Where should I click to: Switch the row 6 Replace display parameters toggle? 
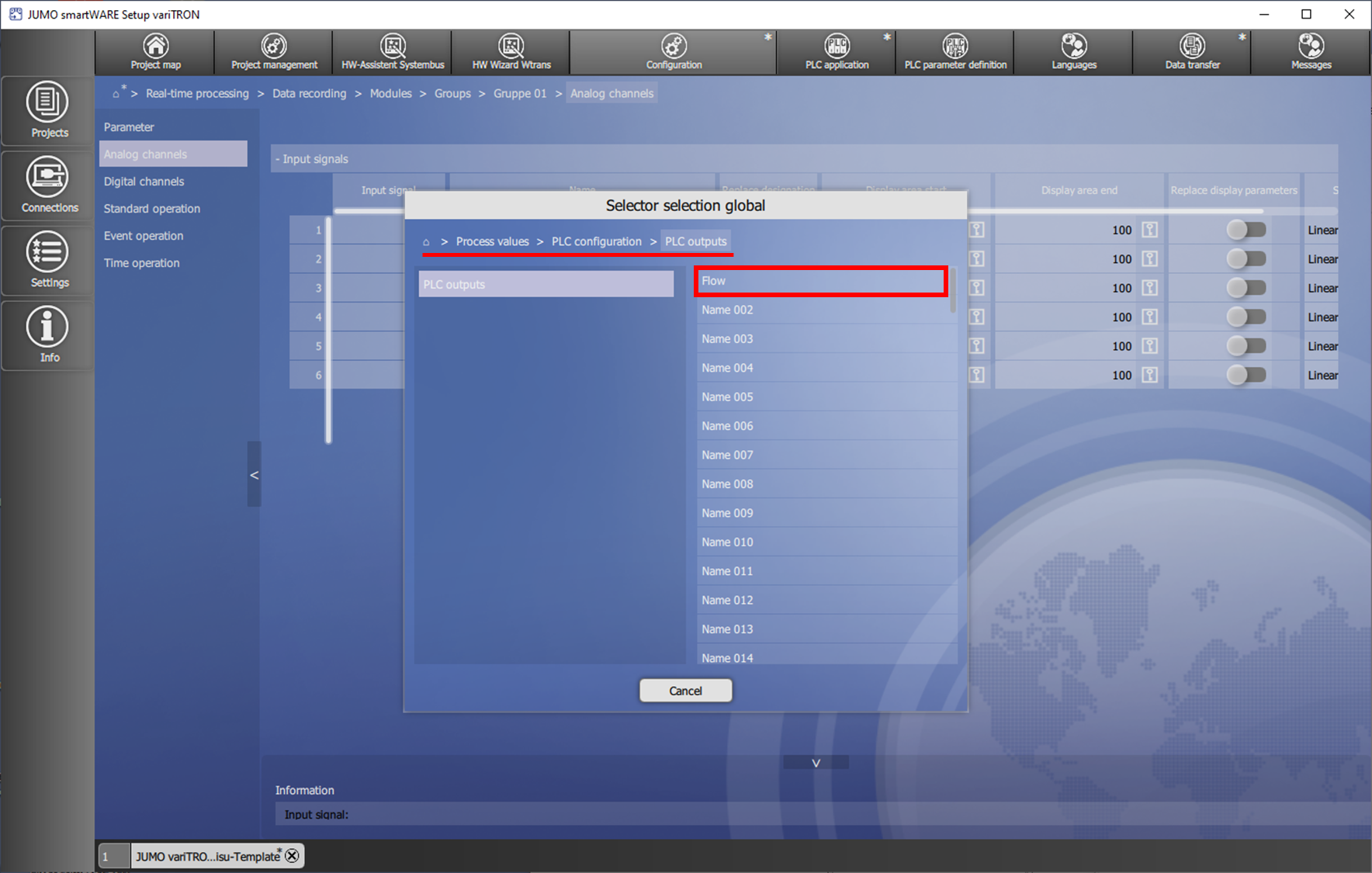point(1246,376)
